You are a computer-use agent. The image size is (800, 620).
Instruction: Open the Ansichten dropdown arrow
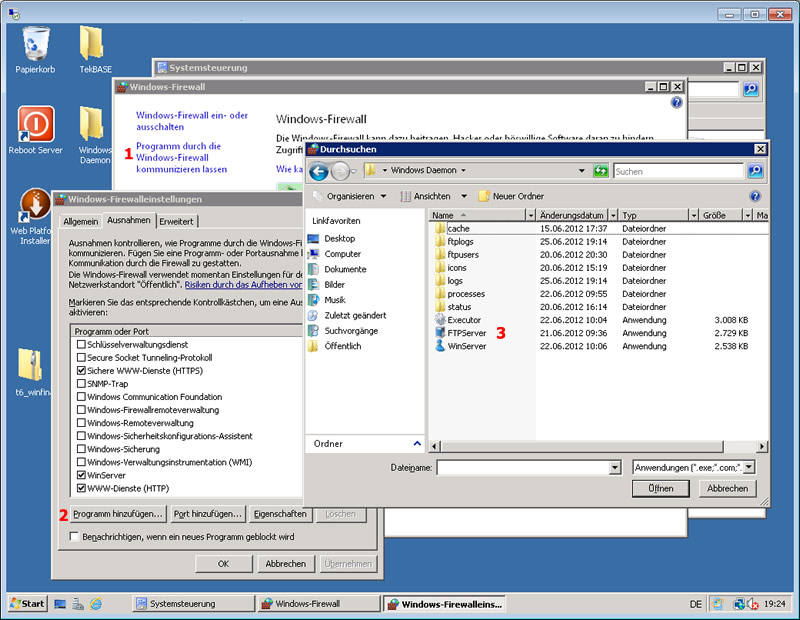[x=464, y=196]
